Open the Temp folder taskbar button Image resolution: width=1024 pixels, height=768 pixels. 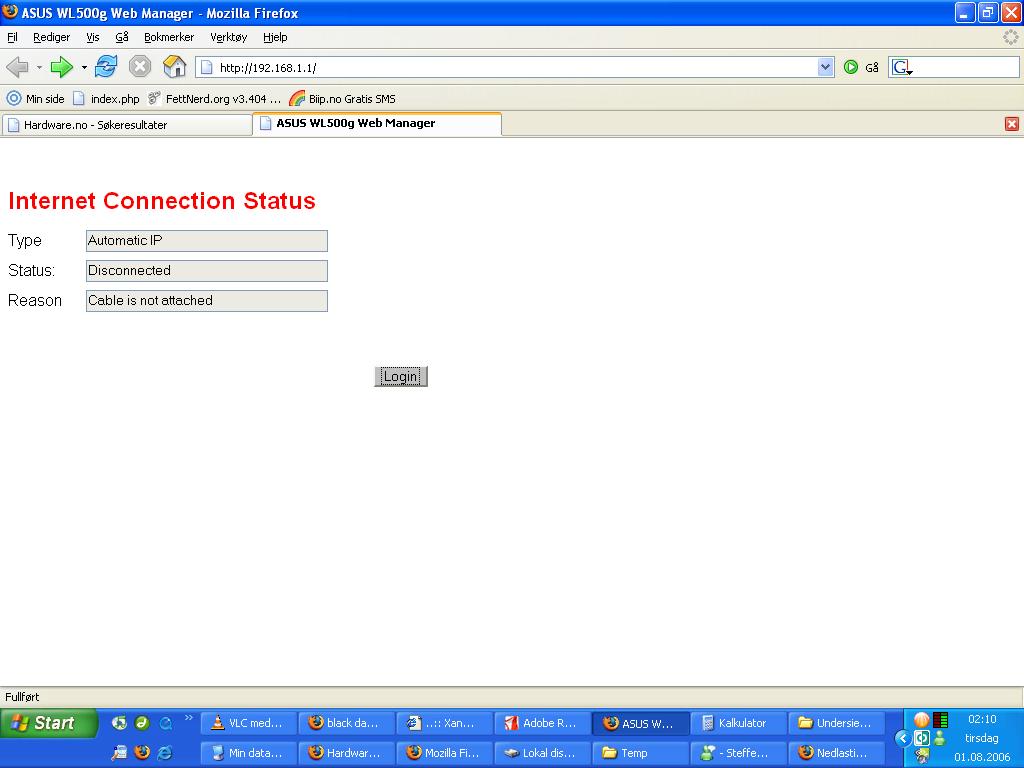coord(640,753)
